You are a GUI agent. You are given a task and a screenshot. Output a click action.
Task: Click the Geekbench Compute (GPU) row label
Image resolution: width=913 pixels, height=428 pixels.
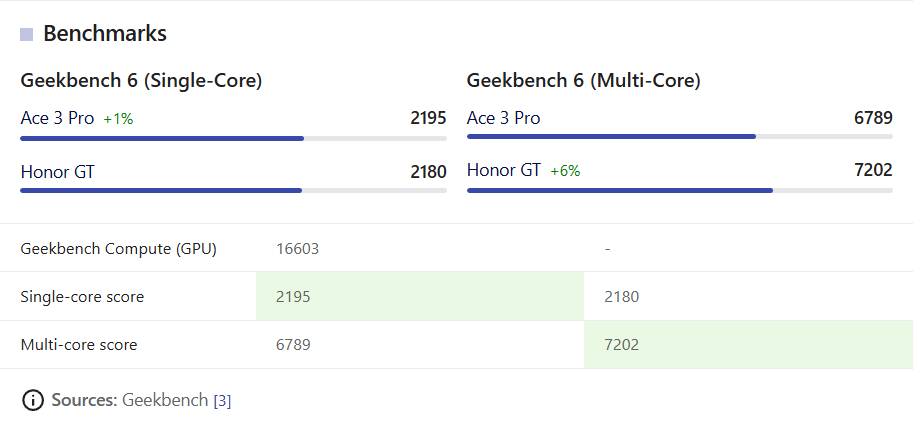tap(119, 249)
